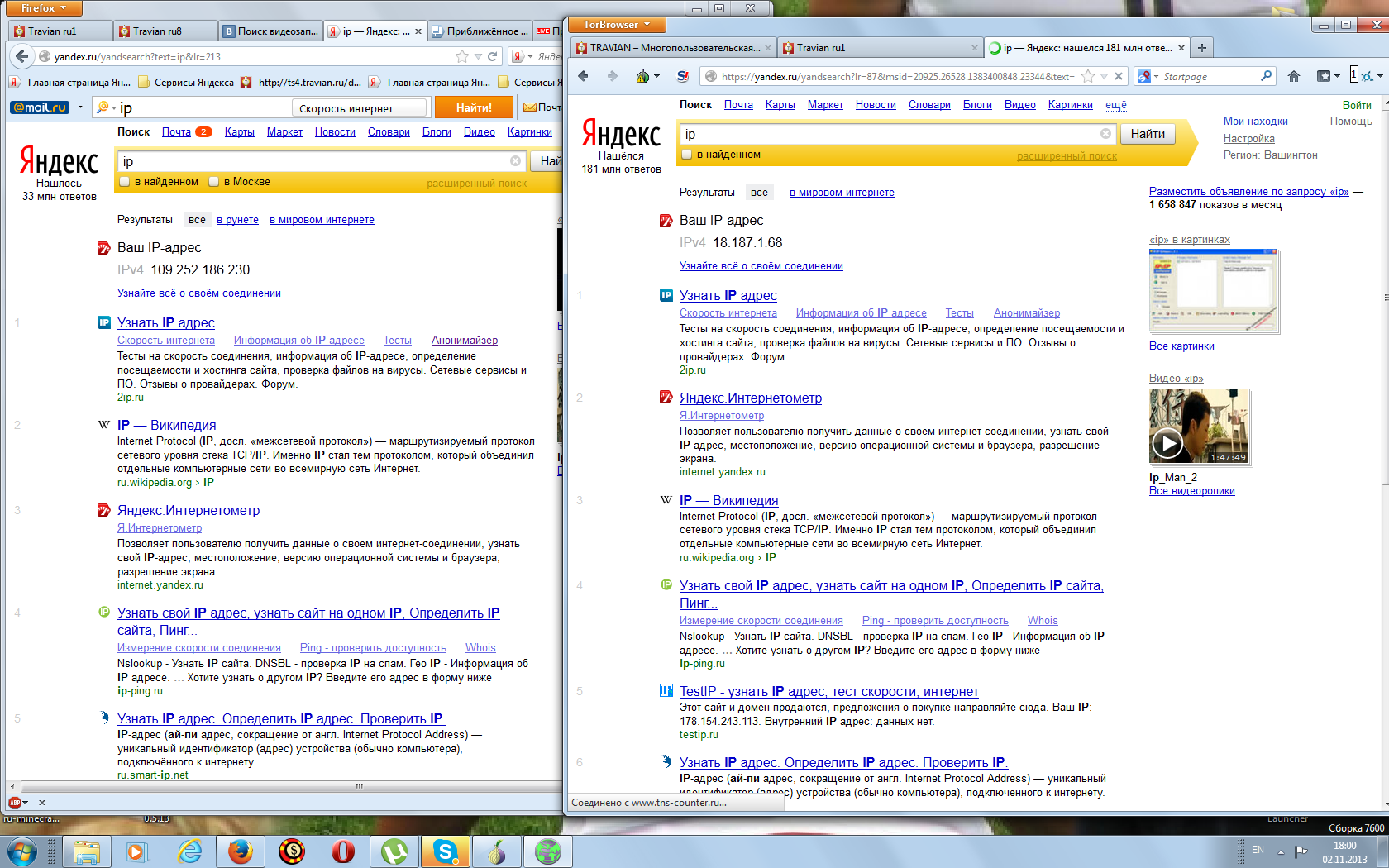Click Войти login link in TorBrowser
1389x868 pixels.
(x=1357, y=106)
